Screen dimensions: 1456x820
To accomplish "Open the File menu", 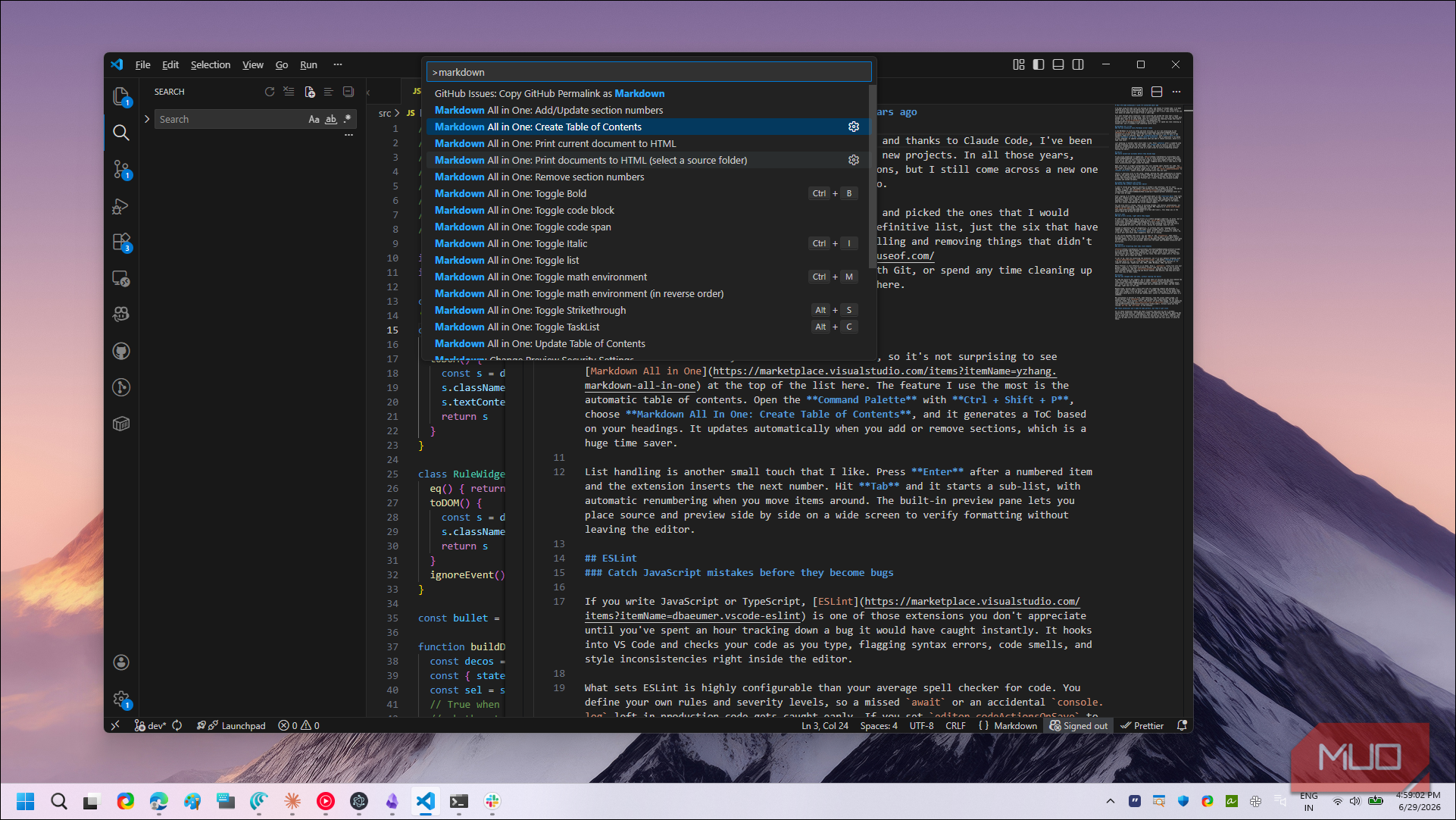I will tap(142, 64).
